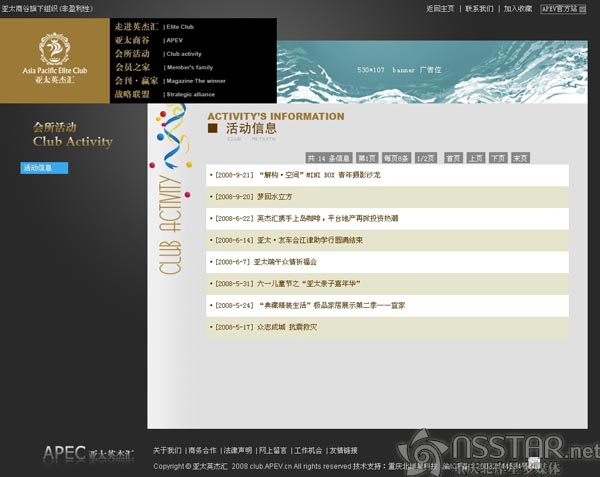600x477 pixels.
Task: Go to next page with 下页
Action: (x=498, y=158)
